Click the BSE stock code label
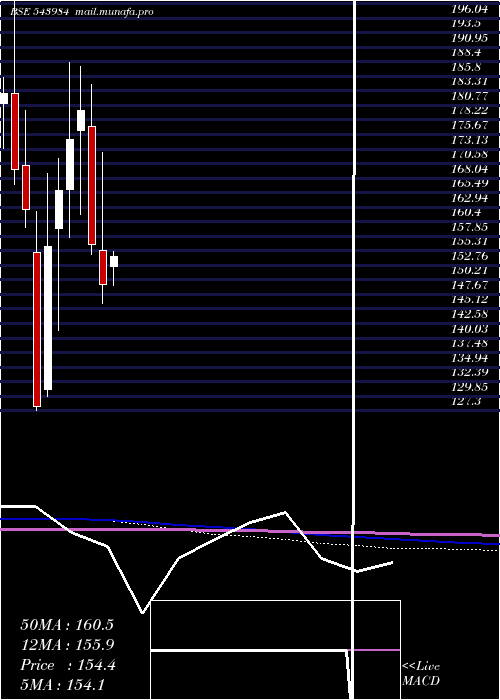Screen dimensions: 500x700 40,12
